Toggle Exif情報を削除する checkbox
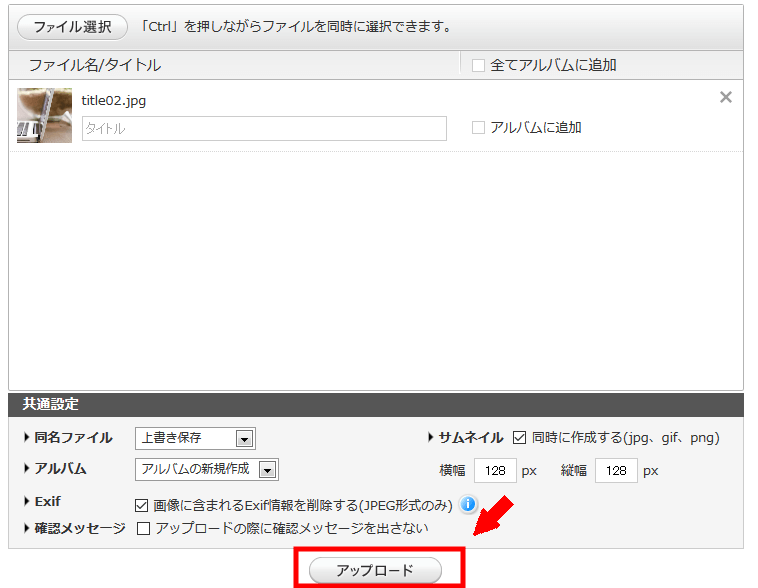The image size is (758, 588). 141,505
